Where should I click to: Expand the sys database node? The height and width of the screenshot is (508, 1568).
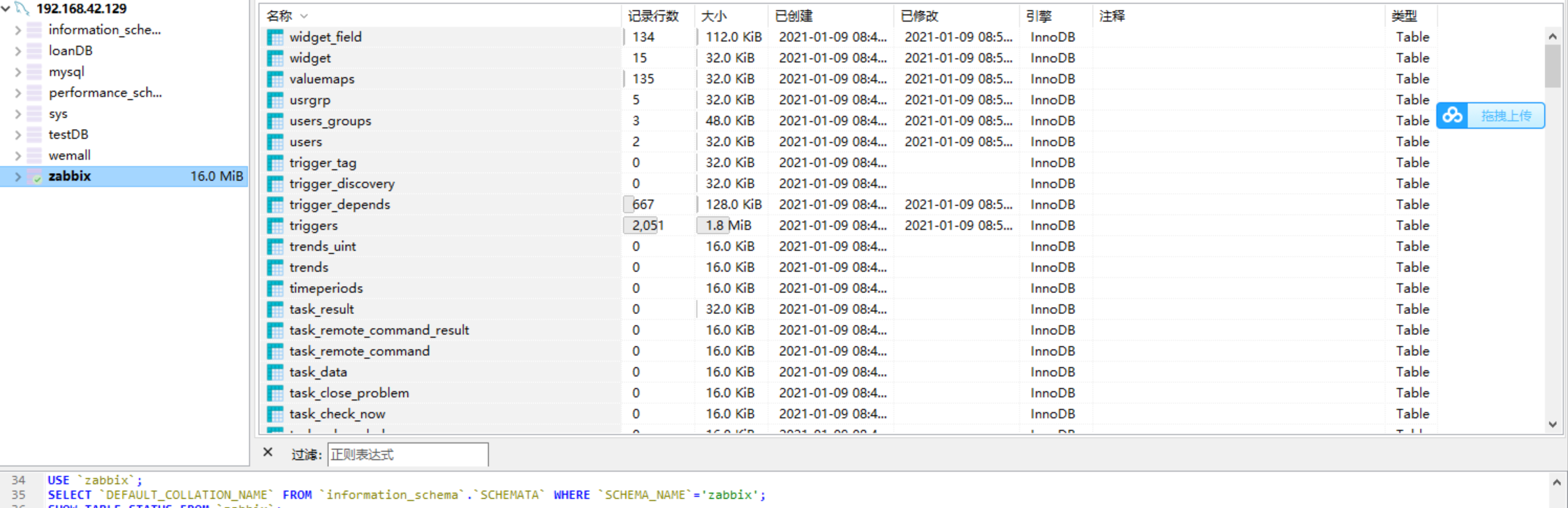17,114
